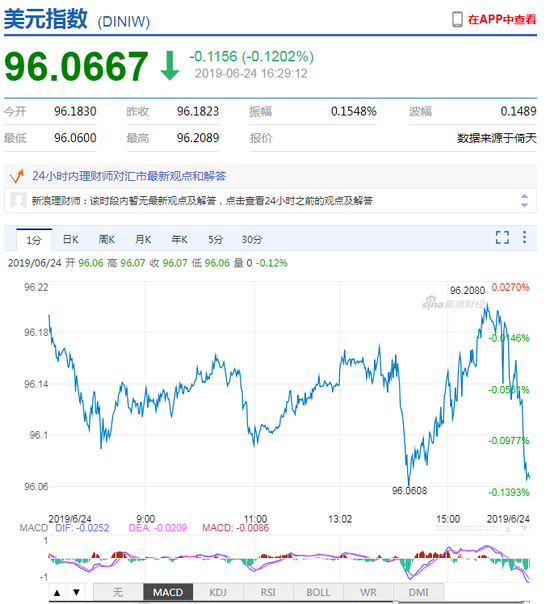Switch to the 日K chart tab
Image resolution: width=550 pixels, height=604 pixels.
pos(70,240)
